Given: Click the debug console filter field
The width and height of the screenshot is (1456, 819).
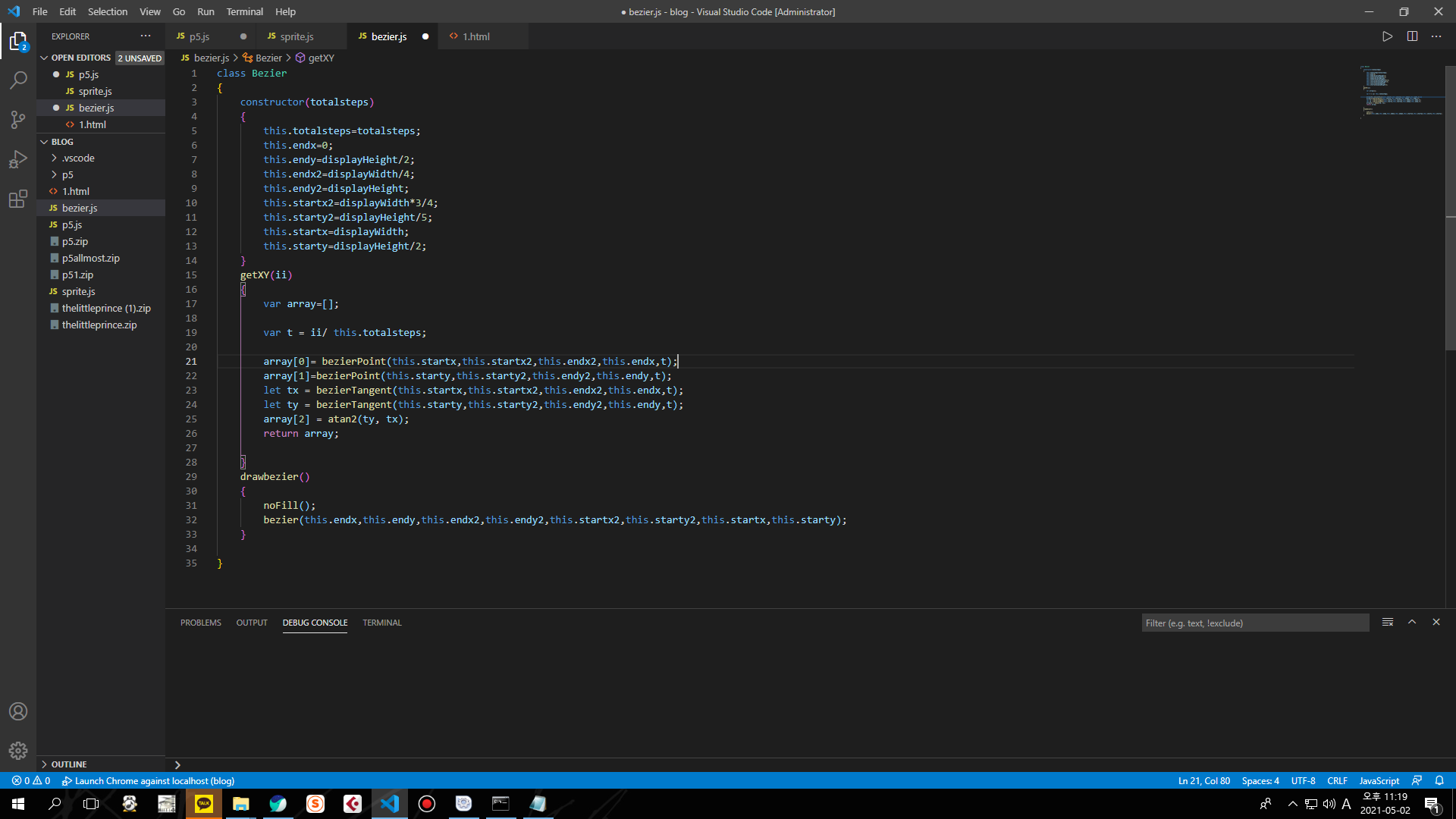Looking at the screenshot, I should pos(1254,623).
